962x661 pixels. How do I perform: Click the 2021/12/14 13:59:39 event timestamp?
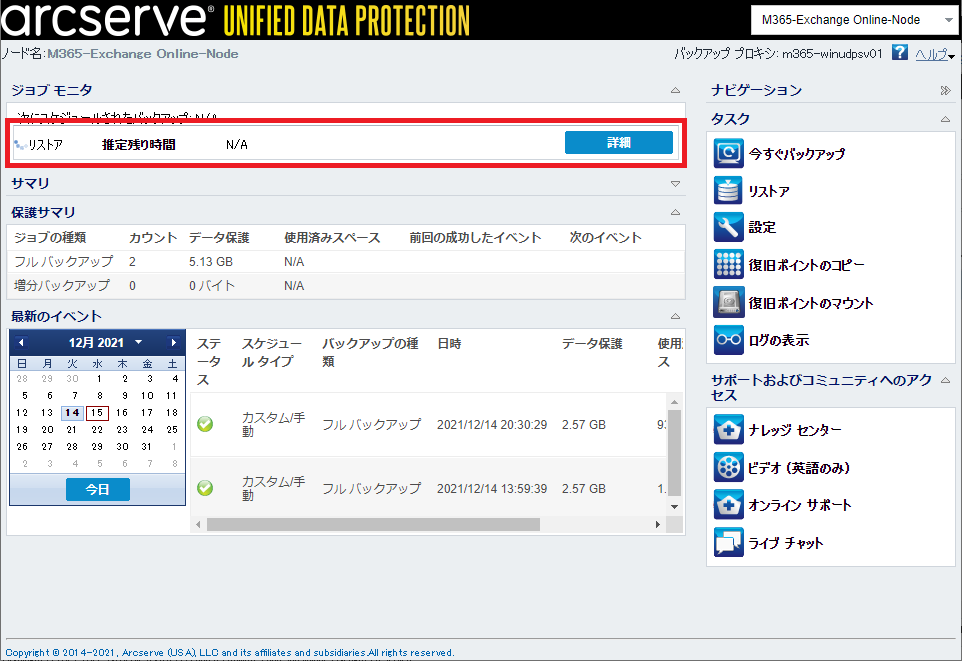point(492,489)
